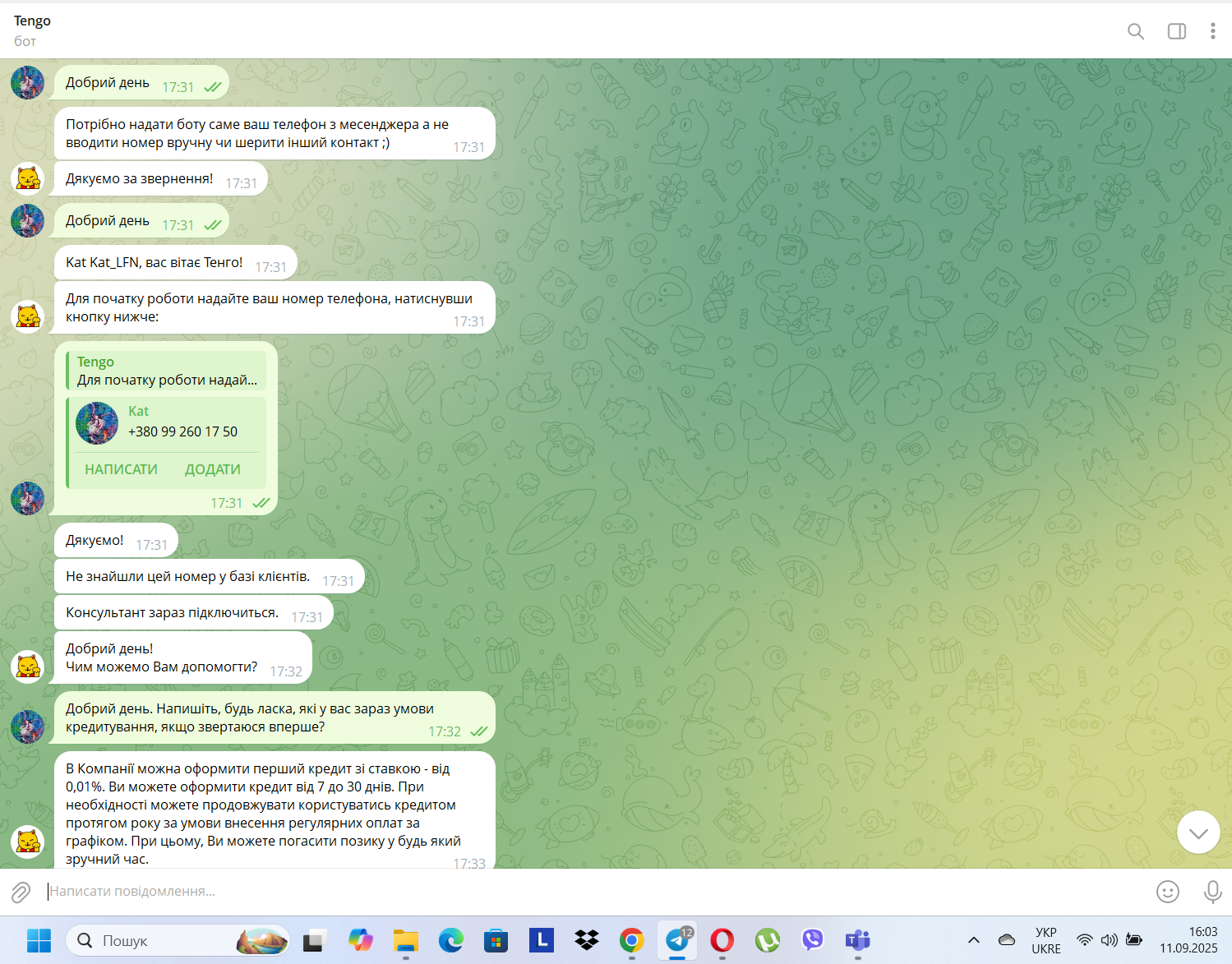Open uTorrent from the taskbar

pos(767,940)
